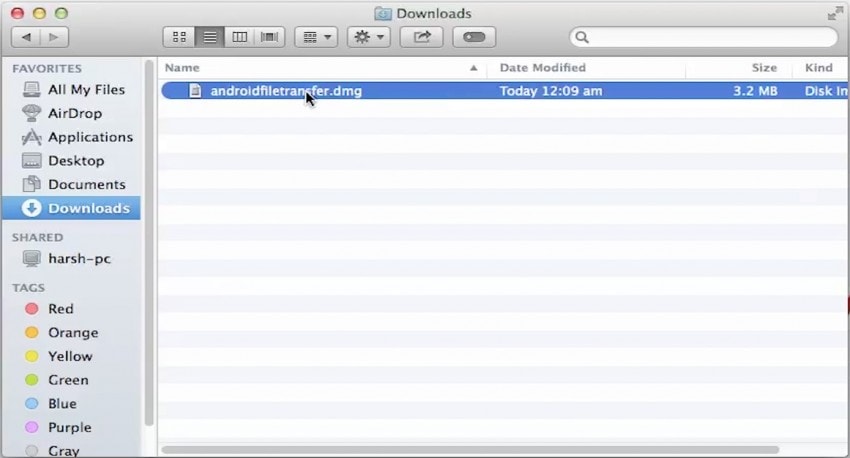Go forward with the right arrow button

[x=54, y=37]
